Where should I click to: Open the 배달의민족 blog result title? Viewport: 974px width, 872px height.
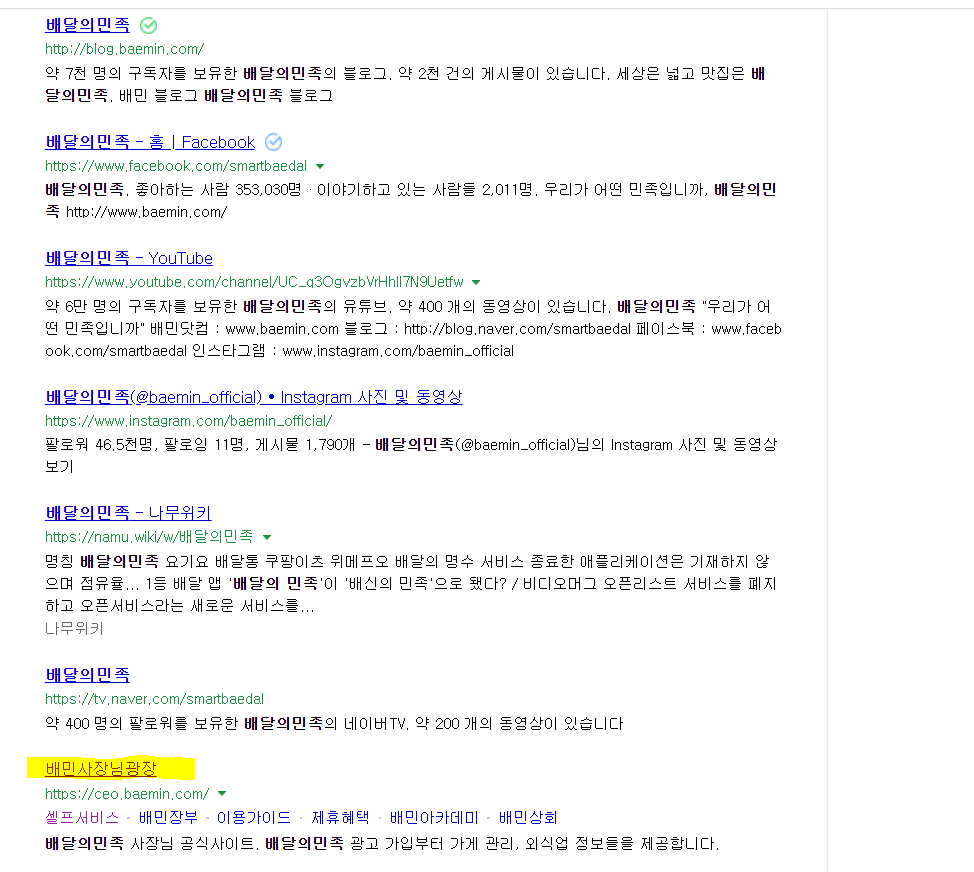[88, 25]
